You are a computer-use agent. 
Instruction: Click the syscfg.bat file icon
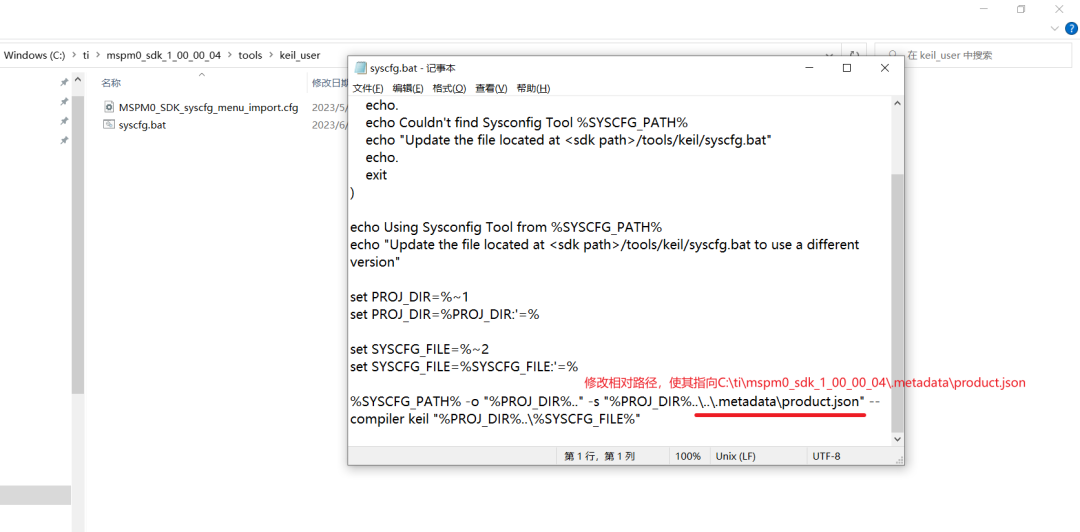click(x=109, y=125)
